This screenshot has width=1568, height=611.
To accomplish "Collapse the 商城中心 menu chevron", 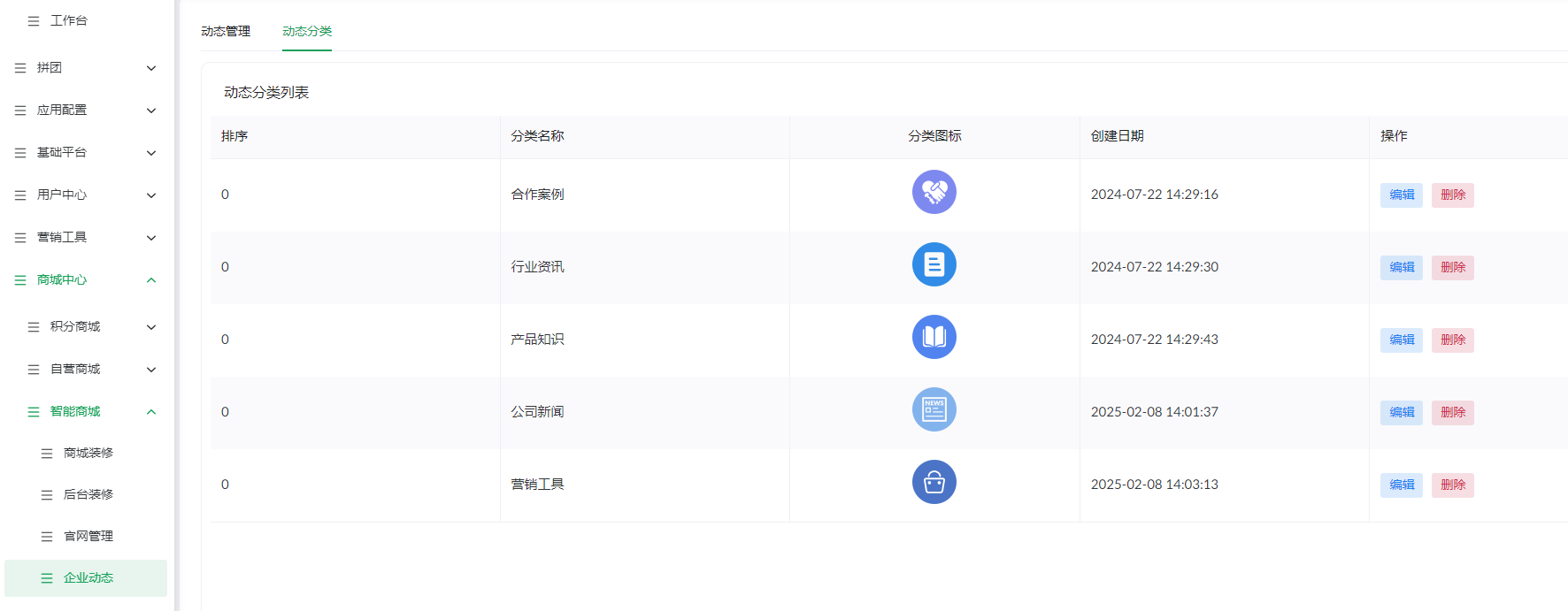I will [151, 279].
